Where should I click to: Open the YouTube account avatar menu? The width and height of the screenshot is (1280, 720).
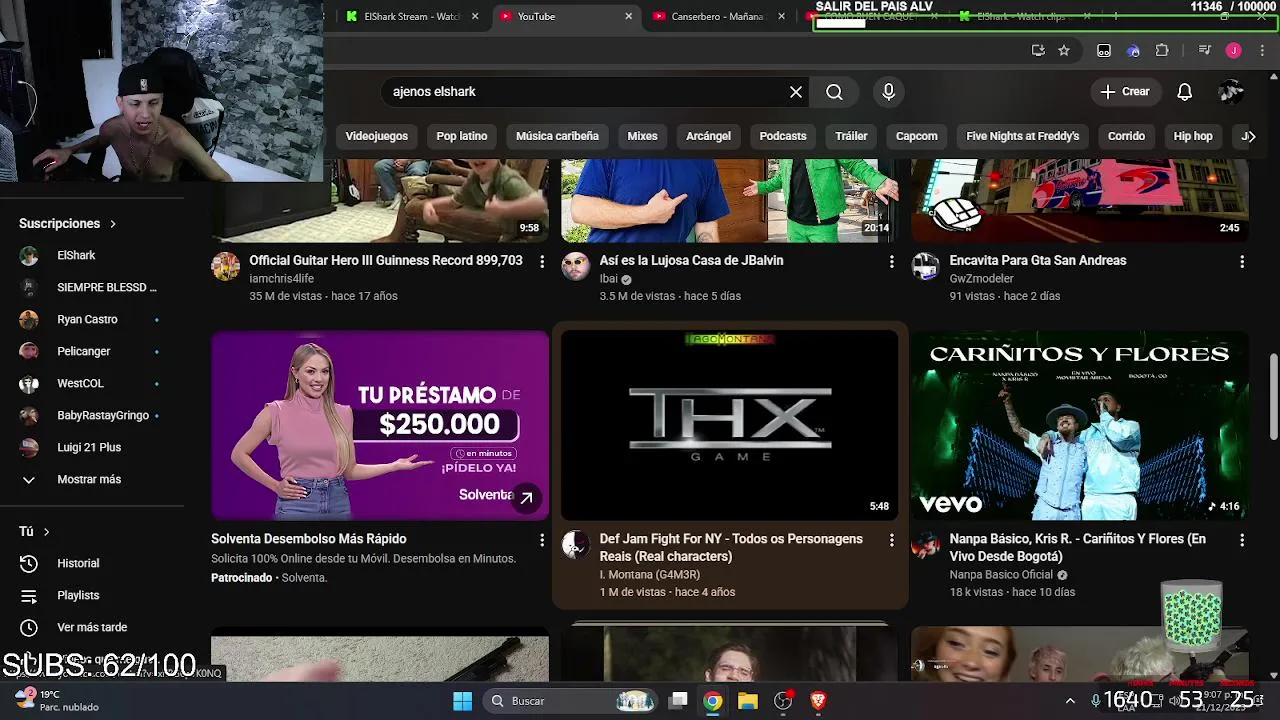(x=1231, y=92)
